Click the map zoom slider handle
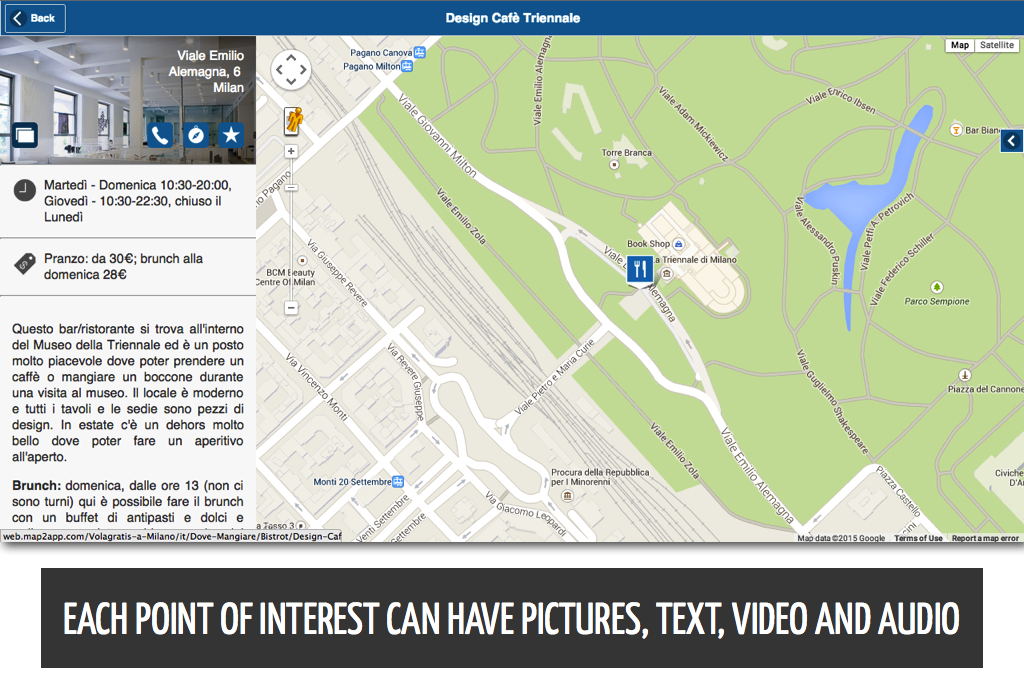1024x700 pixels. click(291, 188)
